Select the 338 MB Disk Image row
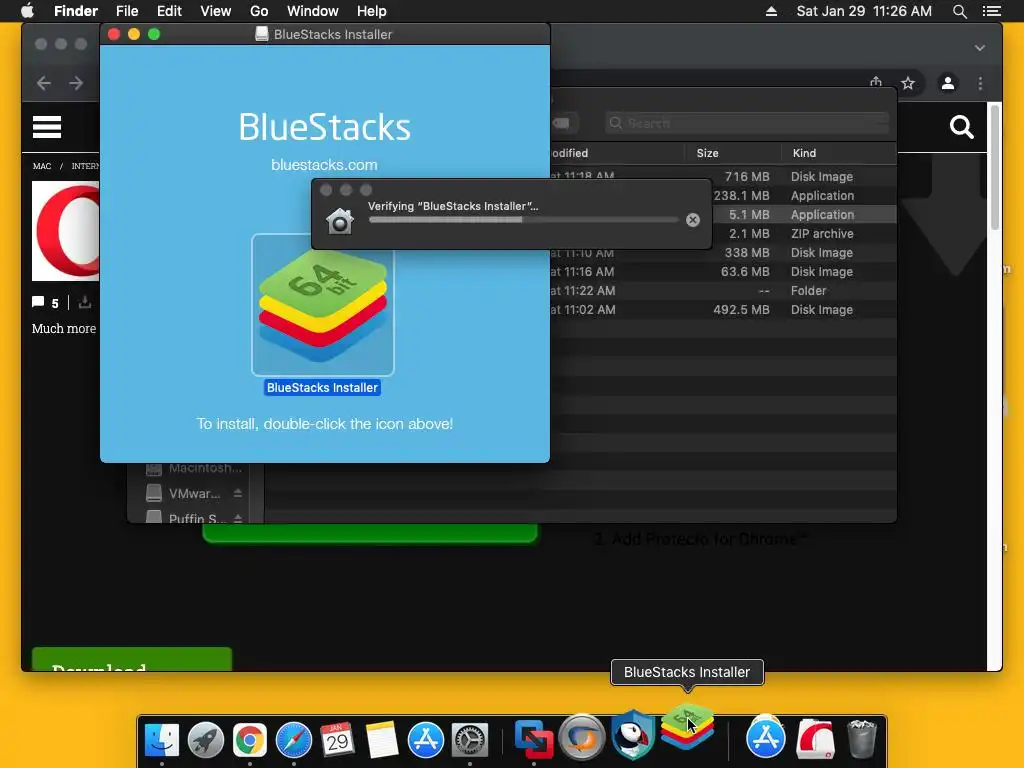1024x768 pixels. pyautogui.click(x=723, y=253)
